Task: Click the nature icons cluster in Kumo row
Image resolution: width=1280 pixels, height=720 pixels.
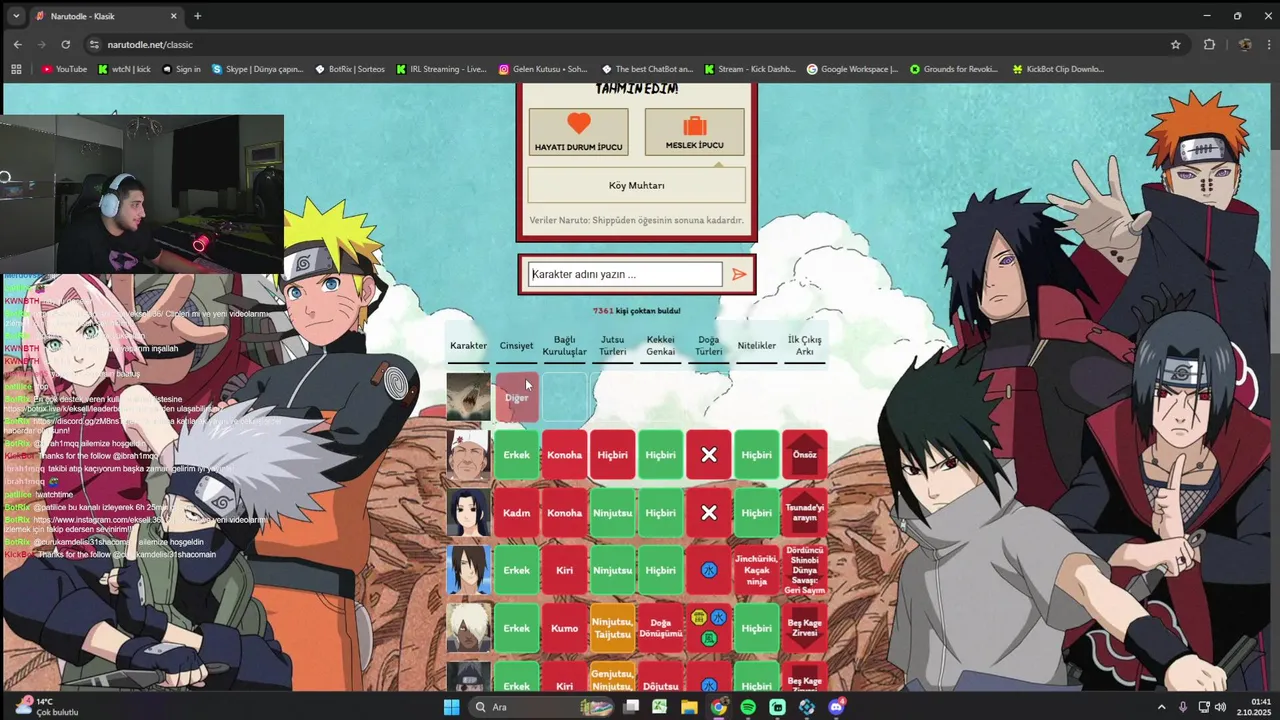Action: 708,628
